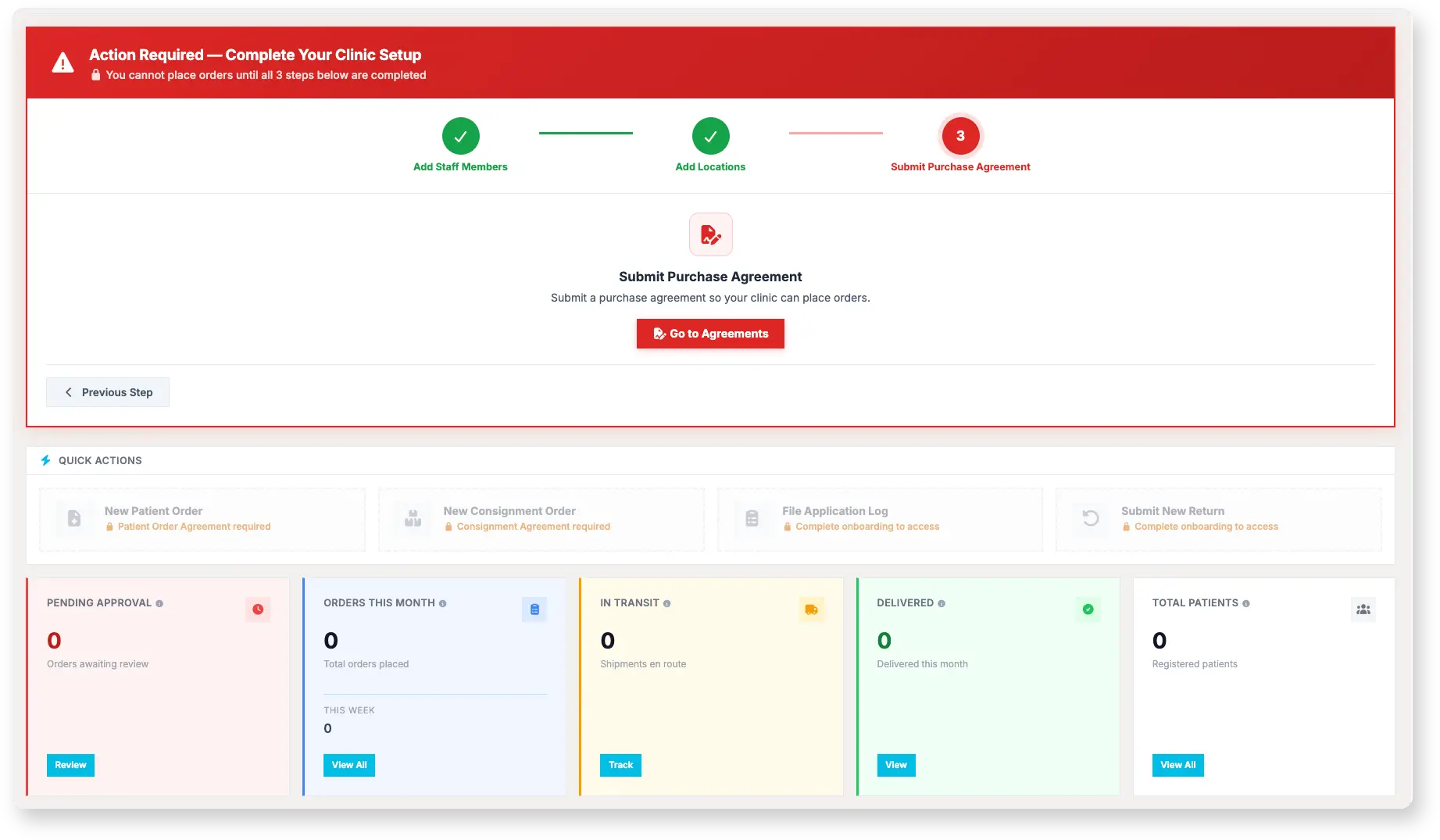Screen dimensions: 1440x840
Task: Go back with the Previous Step button
Action: pyautogui.click(x=108, y=392)
